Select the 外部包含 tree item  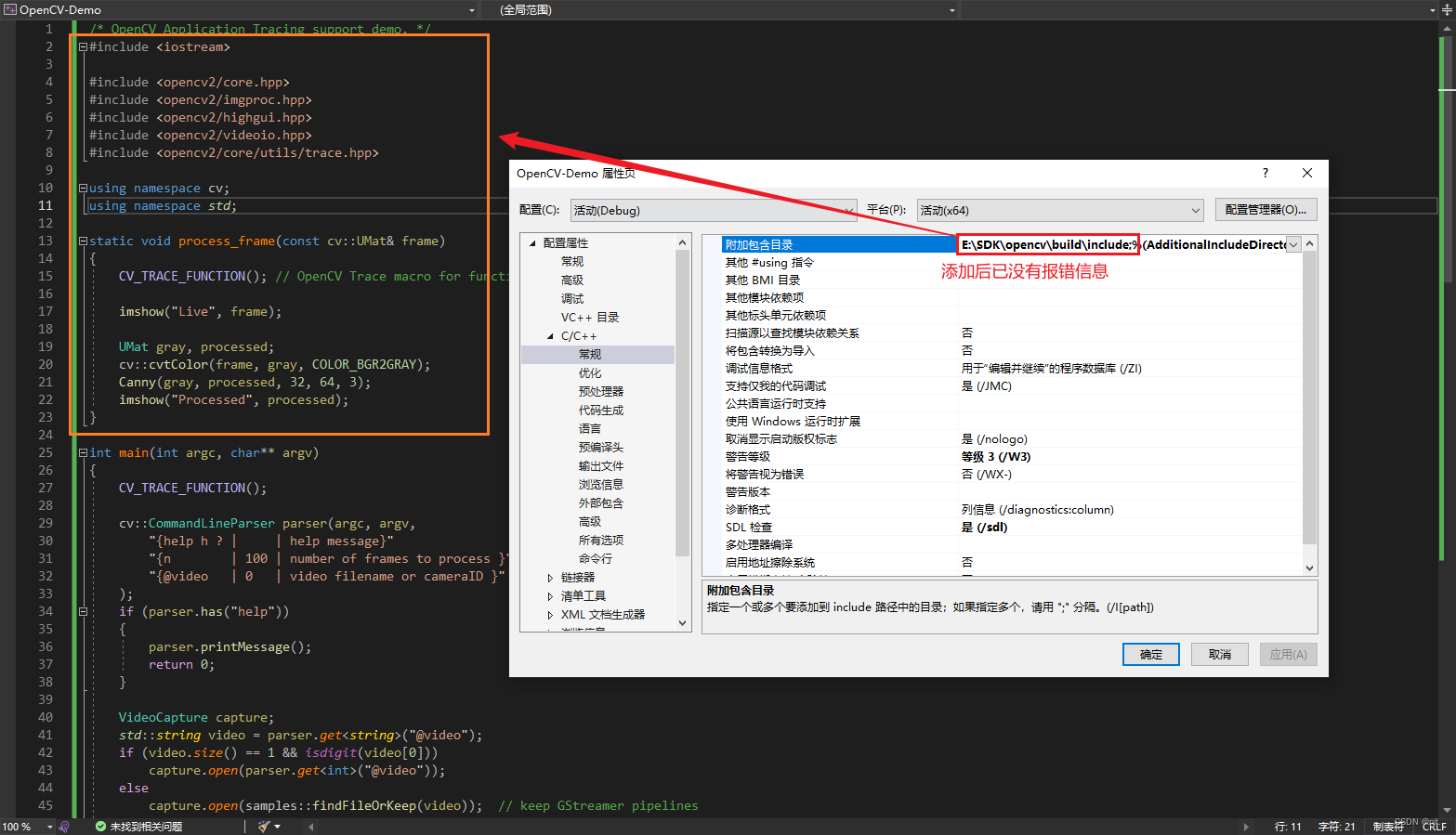coord(601,503)
